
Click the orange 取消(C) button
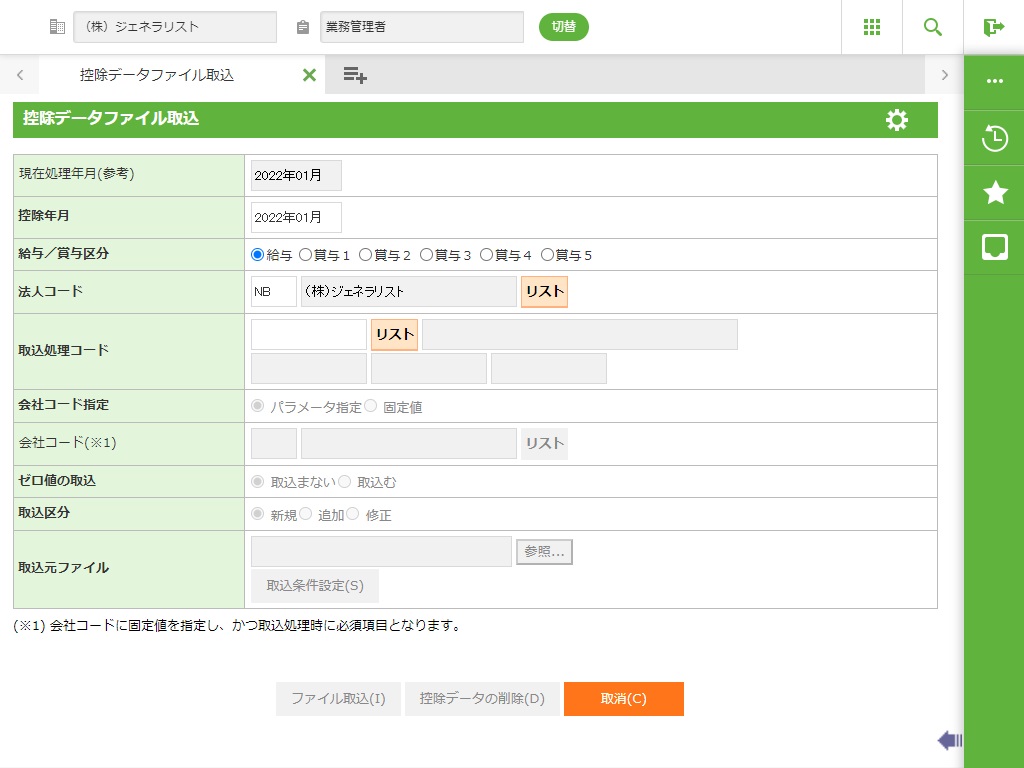coord(623,699)
